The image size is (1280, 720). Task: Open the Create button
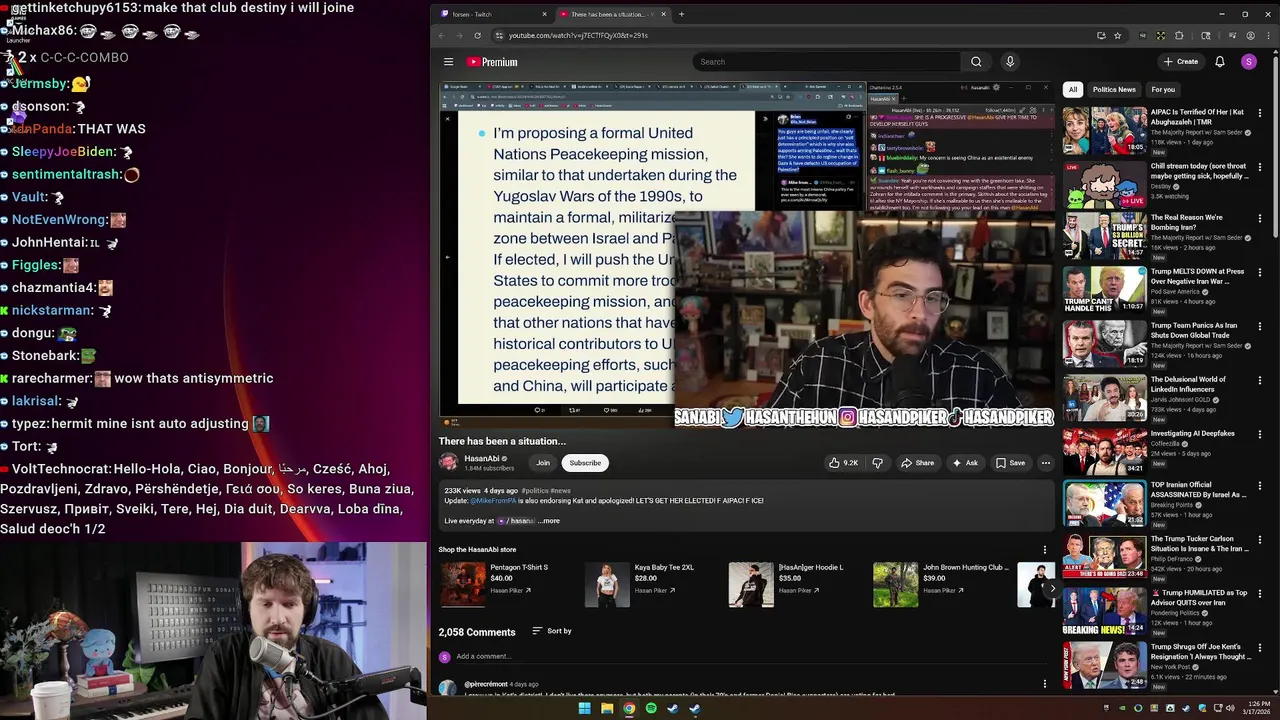coord(1181,62)
